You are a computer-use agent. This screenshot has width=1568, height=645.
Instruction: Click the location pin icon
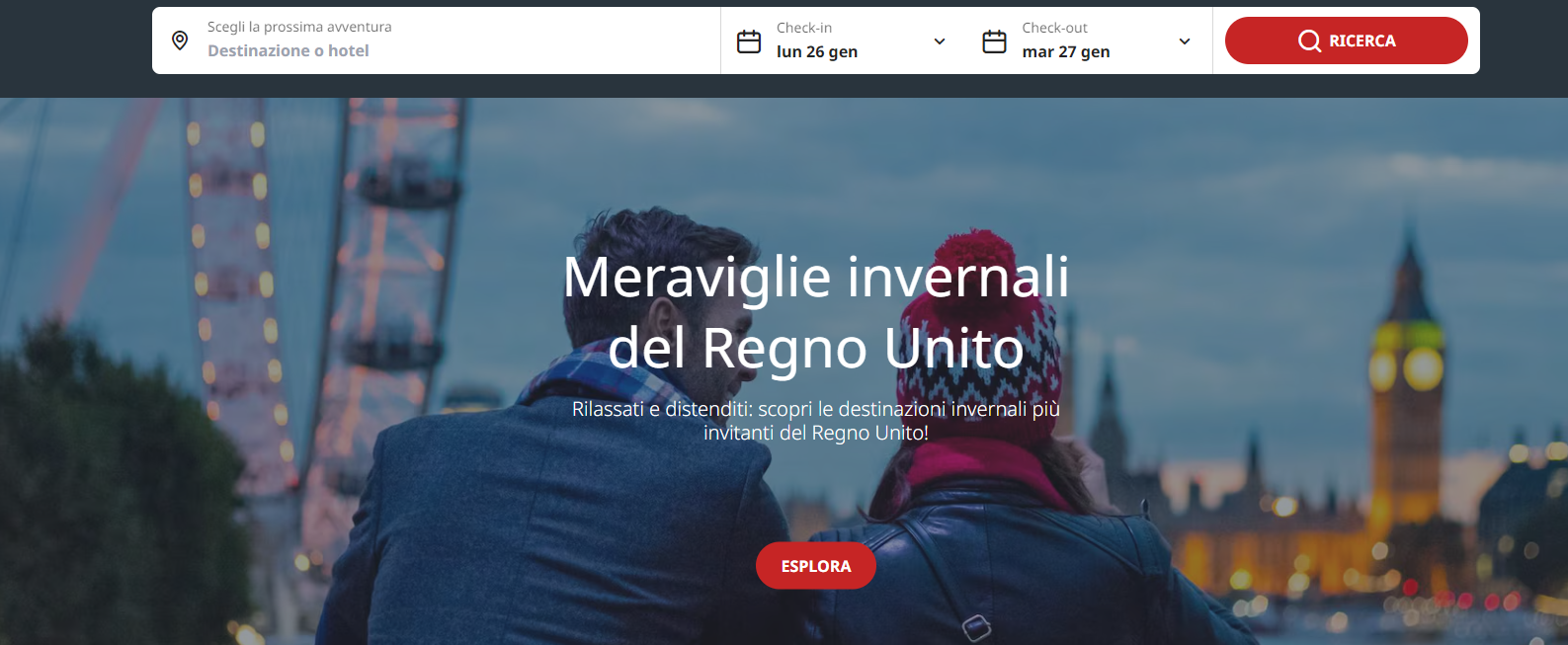180,40
